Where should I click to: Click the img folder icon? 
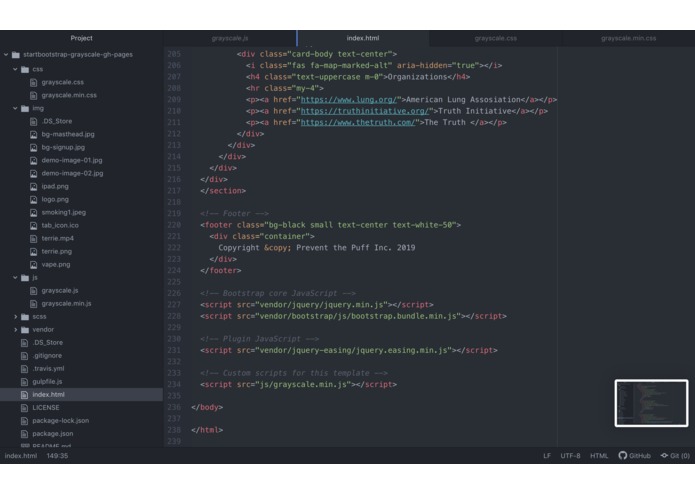click(25, 108)
